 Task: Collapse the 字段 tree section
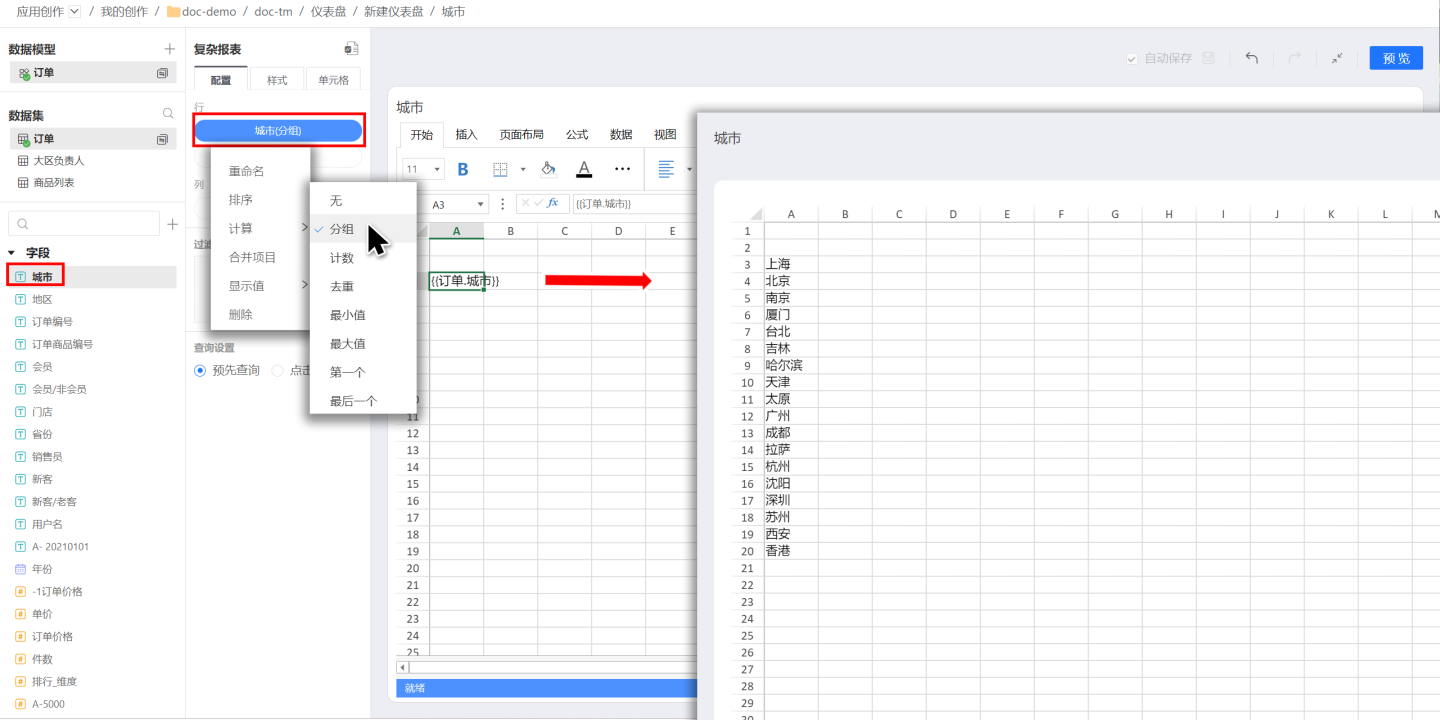12,253
